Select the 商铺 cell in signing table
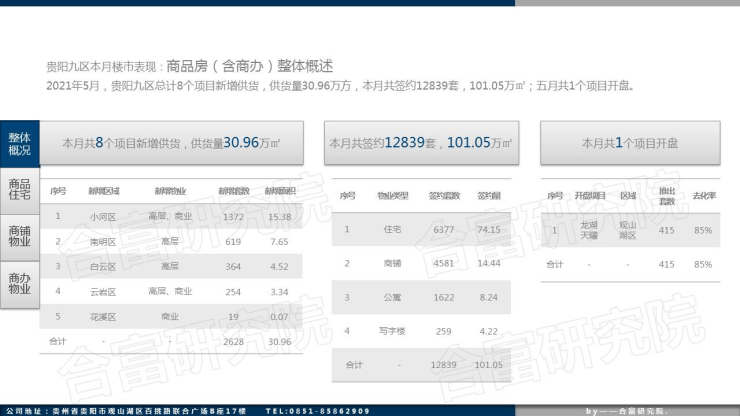The height and width of the screenshot is (416, 740). click(x=393, y=263)
